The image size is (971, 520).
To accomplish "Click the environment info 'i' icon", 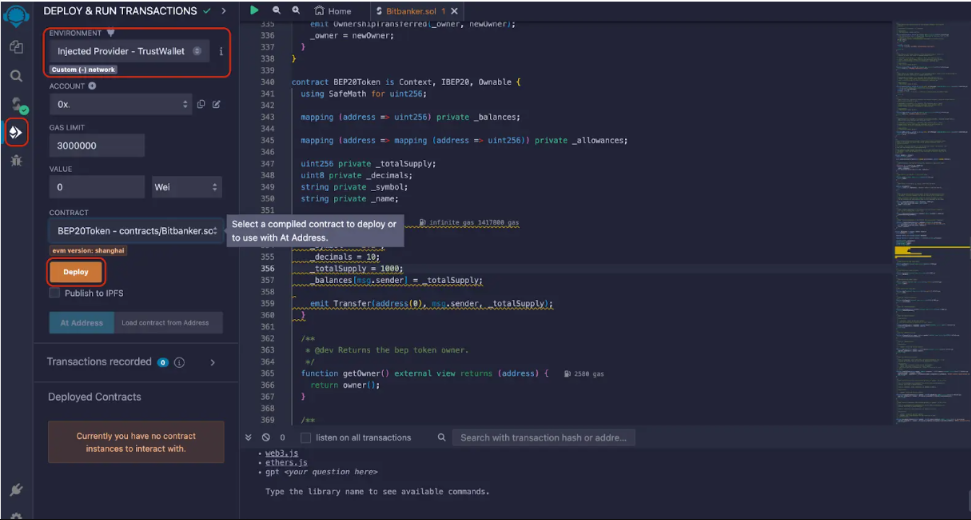I will pyautogui.click(x=221, y=51).
